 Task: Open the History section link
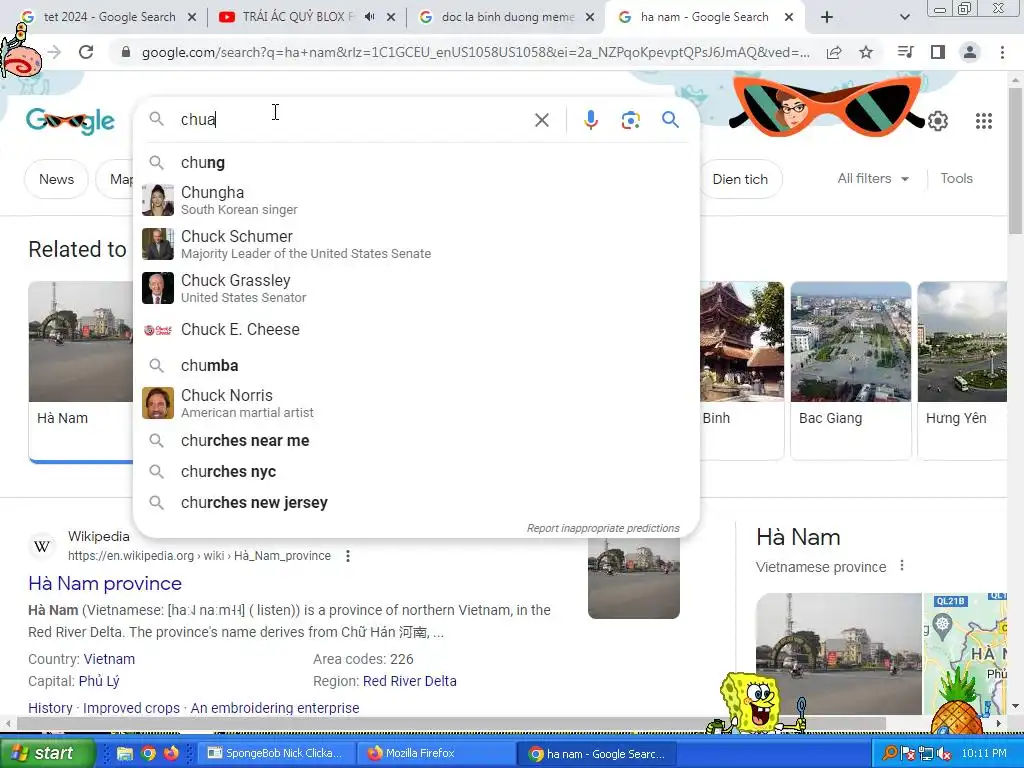tap(50, 708)
